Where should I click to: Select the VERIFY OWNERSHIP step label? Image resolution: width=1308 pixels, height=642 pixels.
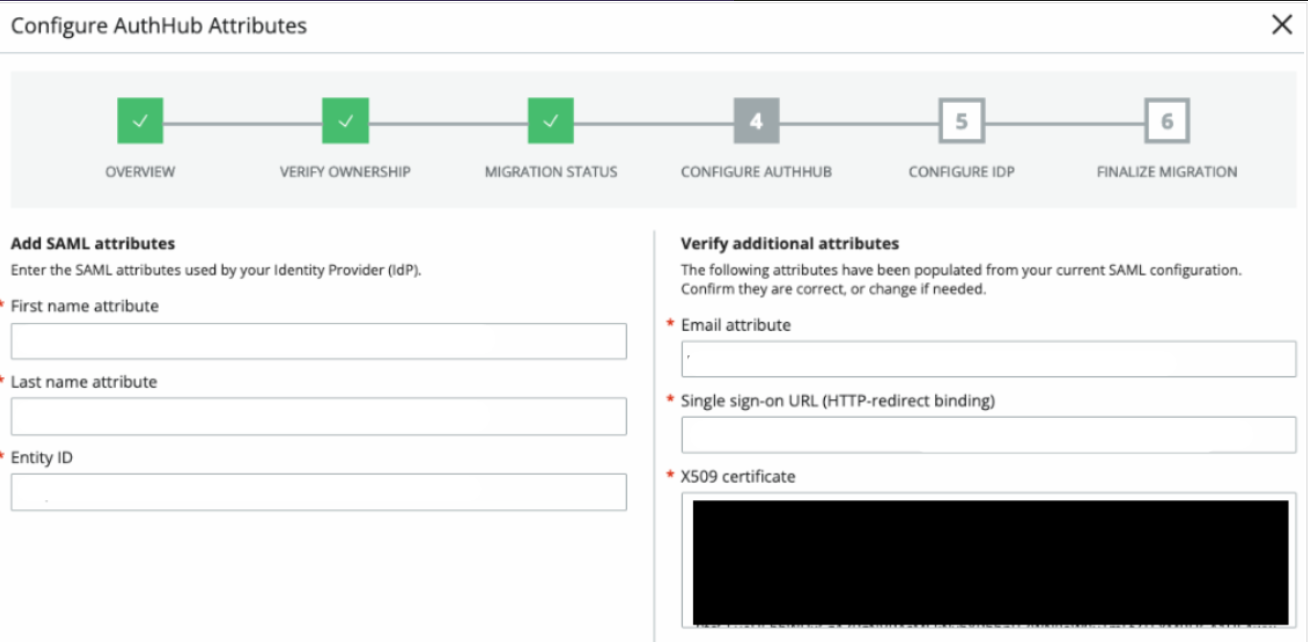coord(345,172)
